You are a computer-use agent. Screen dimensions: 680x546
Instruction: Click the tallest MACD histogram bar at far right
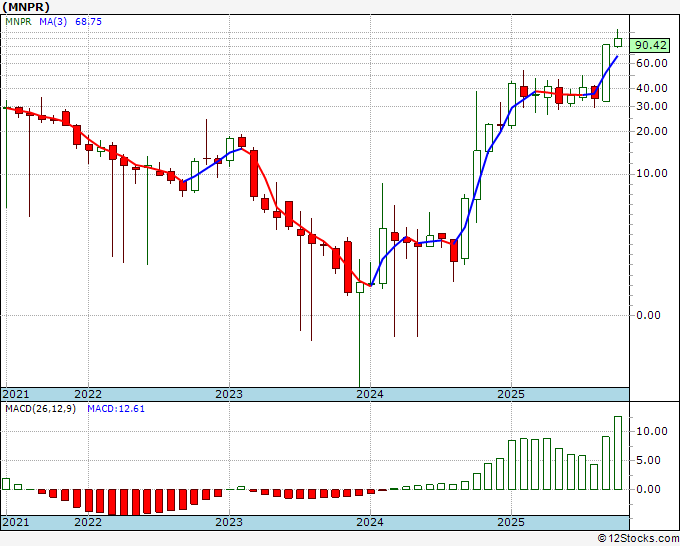pyautogui.click(x=618, y=453)
